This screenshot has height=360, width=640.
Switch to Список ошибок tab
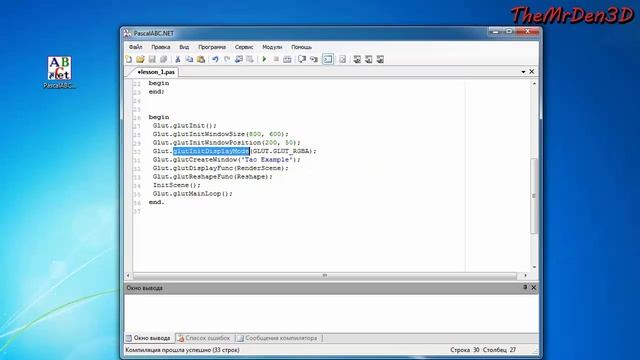click(204, 338)
